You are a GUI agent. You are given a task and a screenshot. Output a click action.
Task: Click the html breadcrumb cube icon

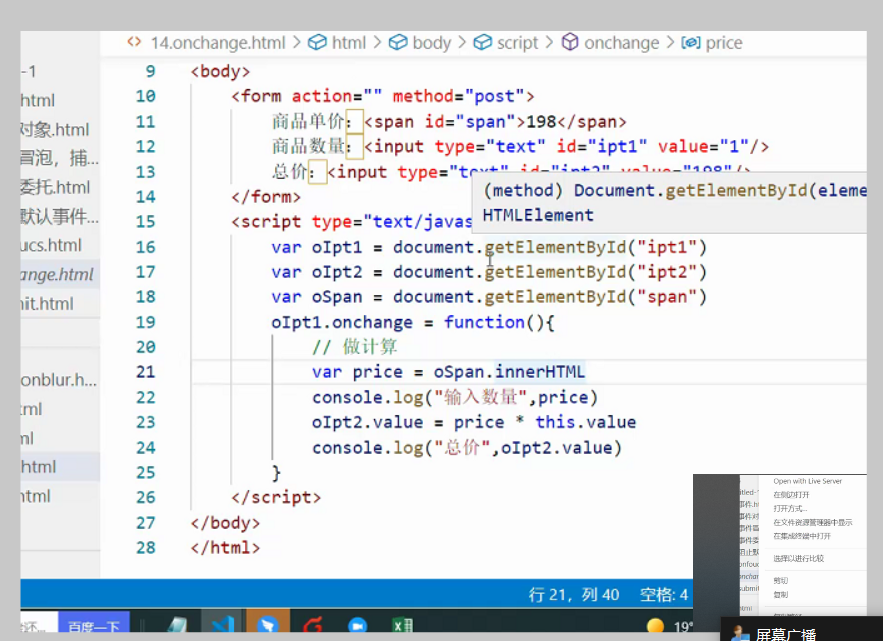pos(317,42)
